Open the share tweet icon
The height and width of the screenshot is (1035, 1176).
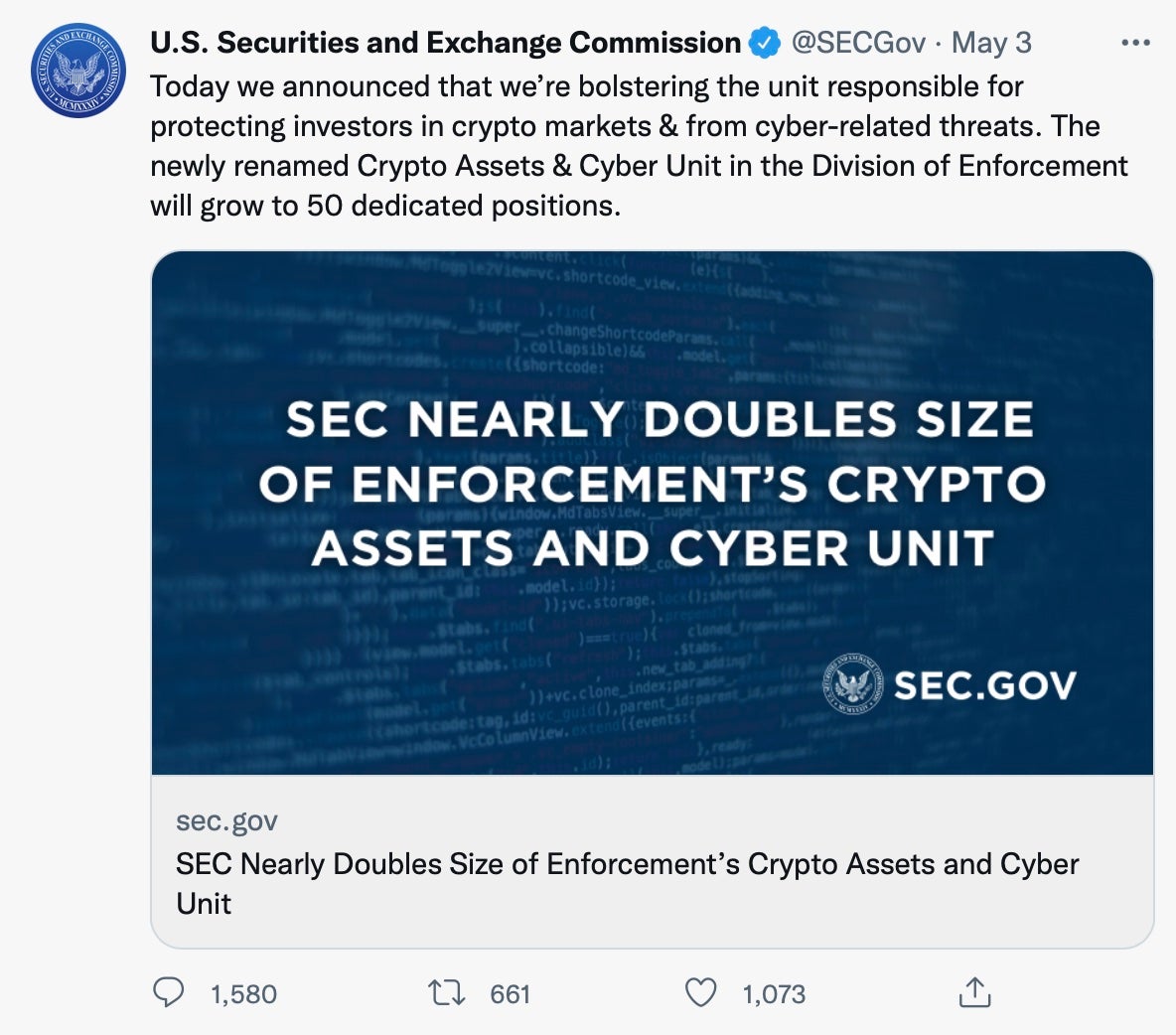tap(975, 992)
